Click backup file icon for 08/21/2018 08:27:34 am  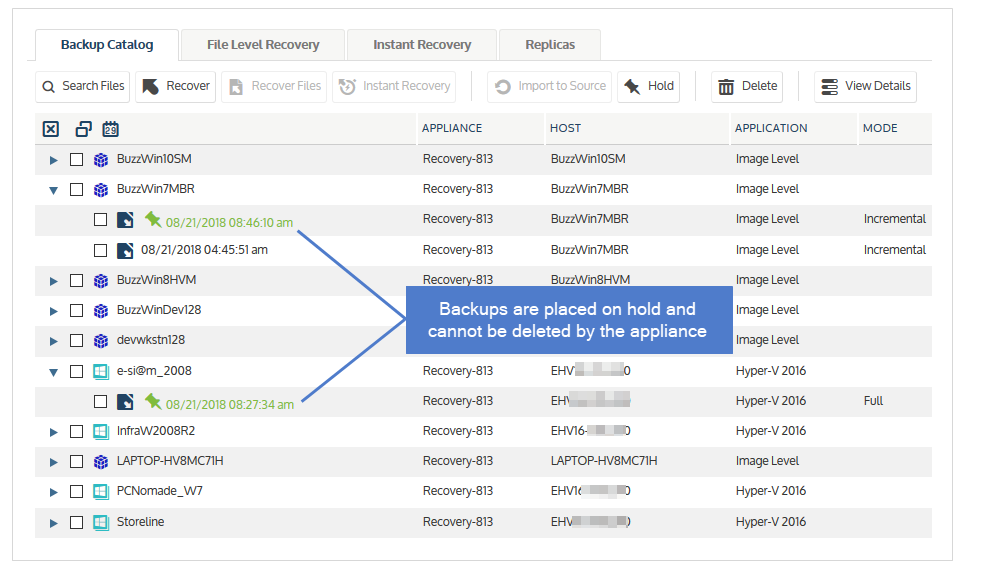pos(125,402)
